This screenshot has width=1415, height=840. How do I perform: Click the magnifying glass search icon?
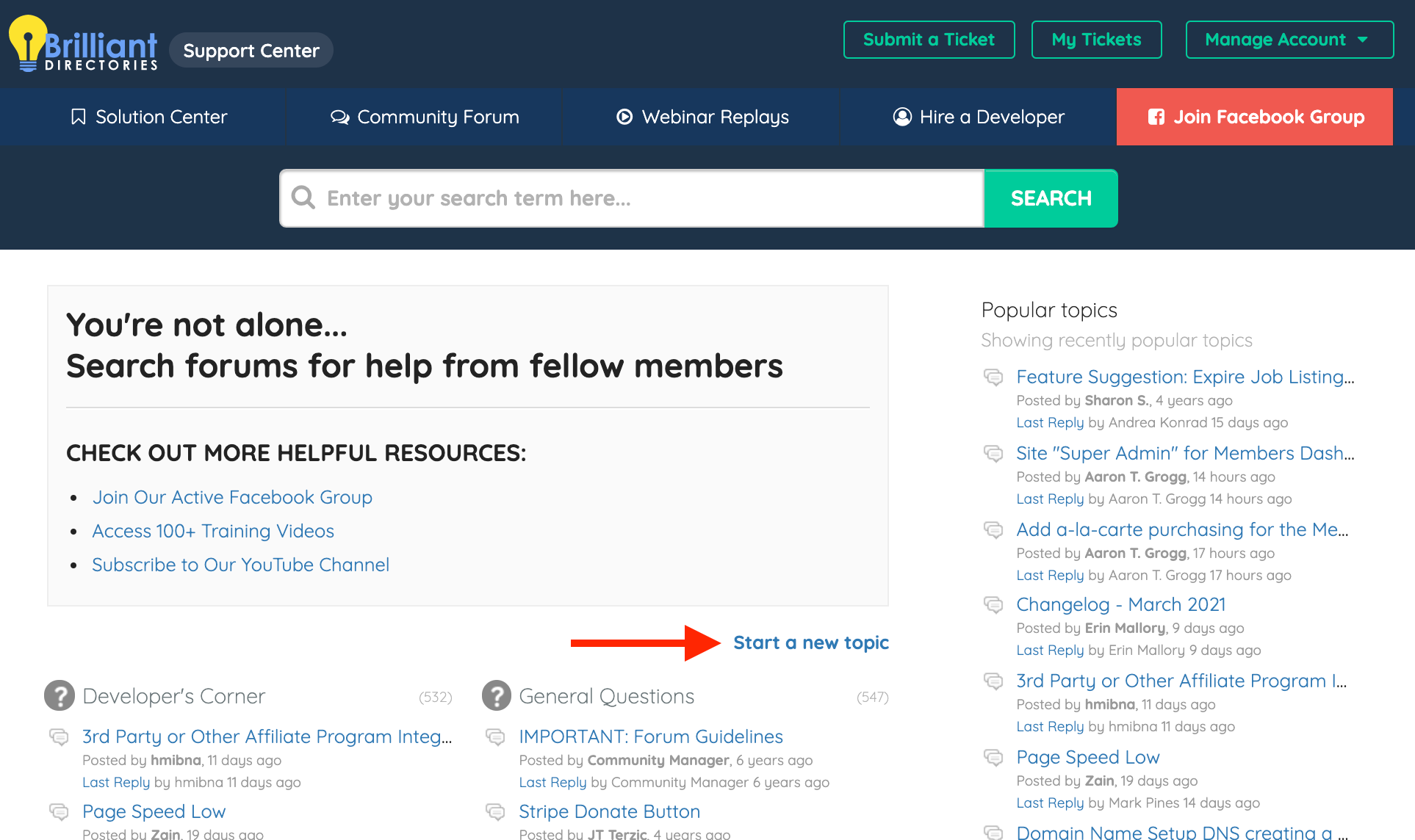point(303,198)
